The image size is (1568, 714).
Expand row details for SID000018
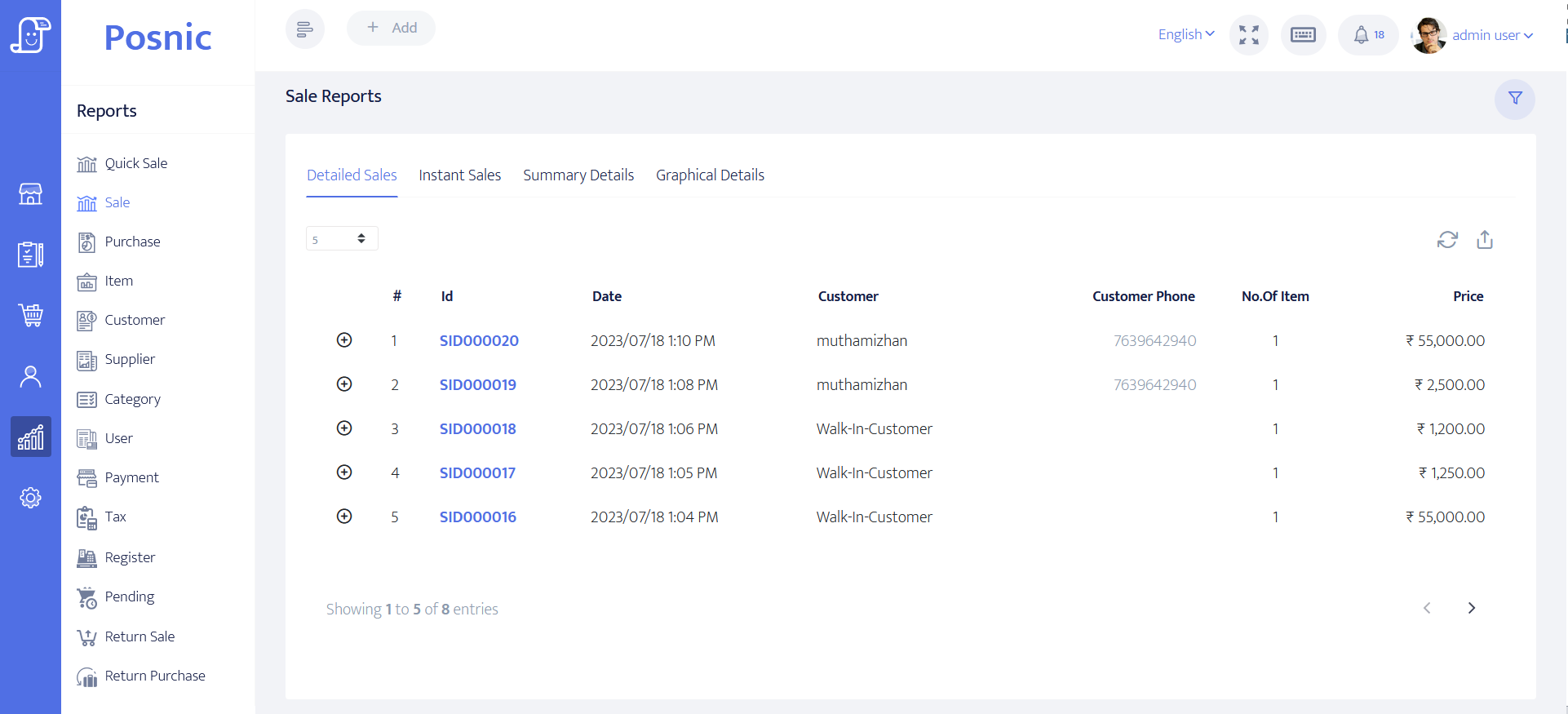[x=344, y=428]
